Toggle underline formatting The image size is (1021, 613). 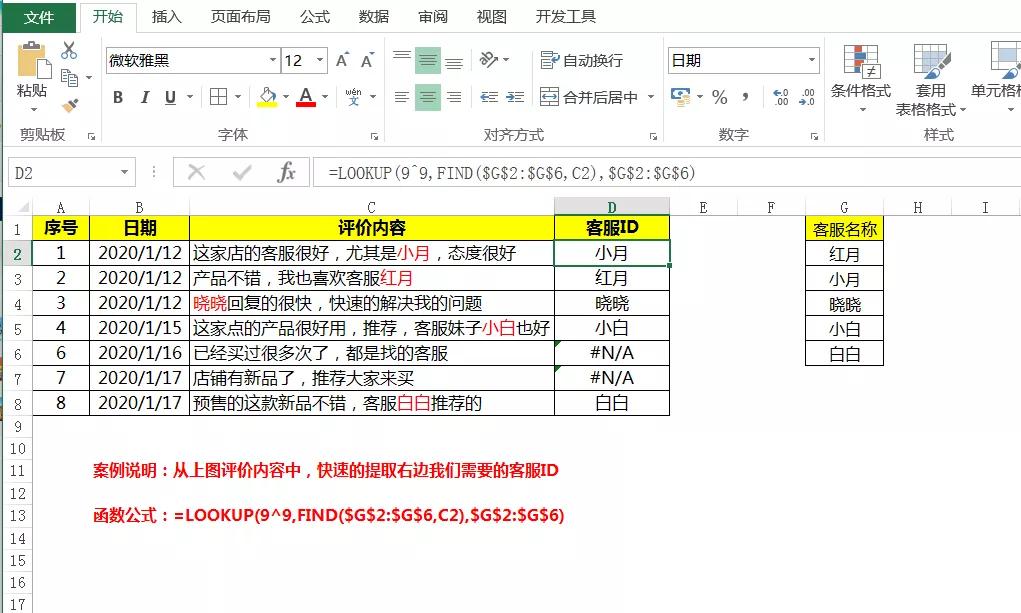[169, 97]
